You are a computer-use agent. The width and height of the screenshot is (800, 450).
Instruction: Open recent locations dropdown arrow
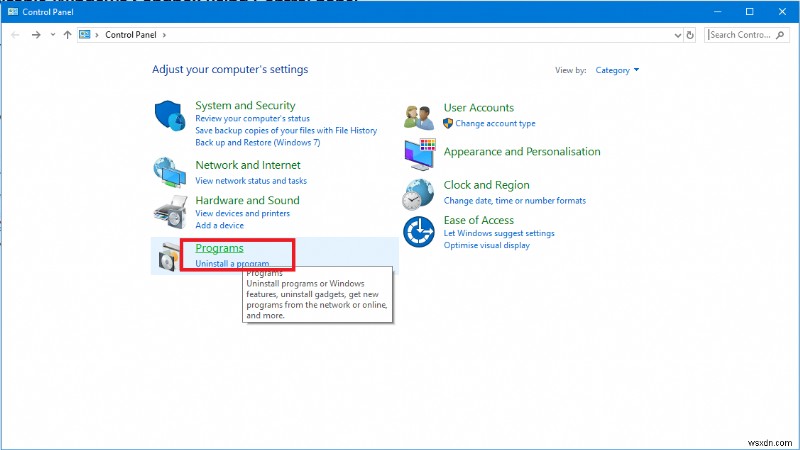coord(53,35)
